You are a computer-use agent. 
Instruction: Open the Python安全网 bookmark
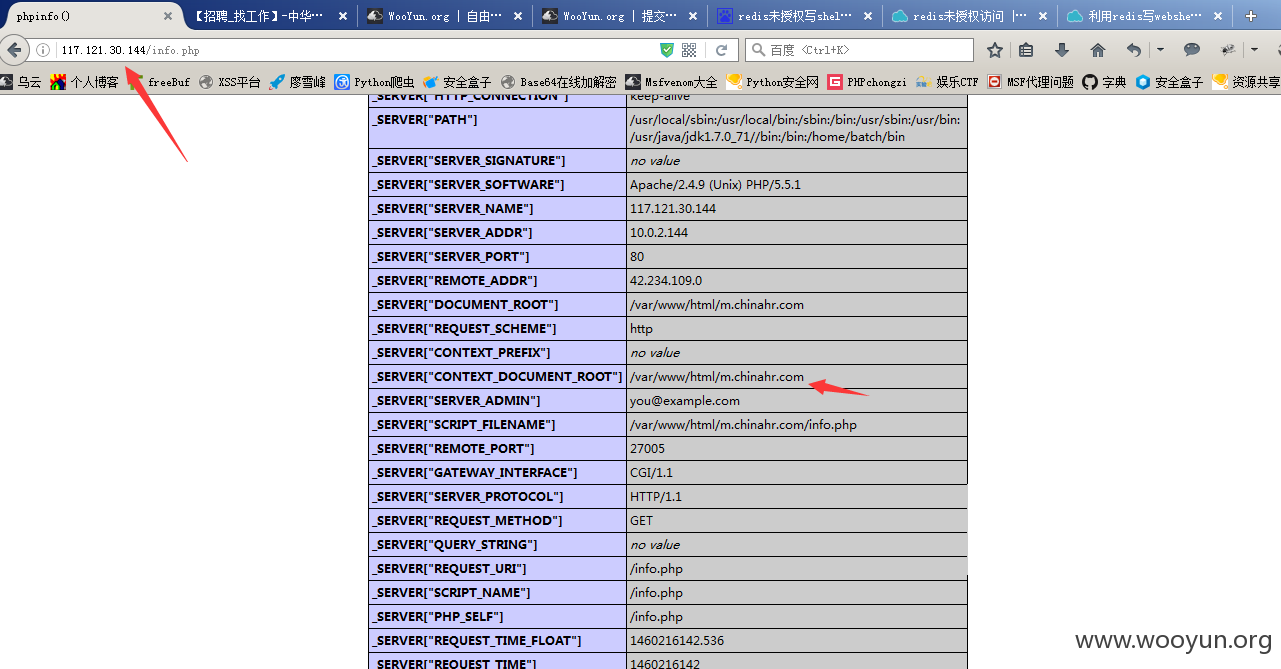tap(773, 82)
